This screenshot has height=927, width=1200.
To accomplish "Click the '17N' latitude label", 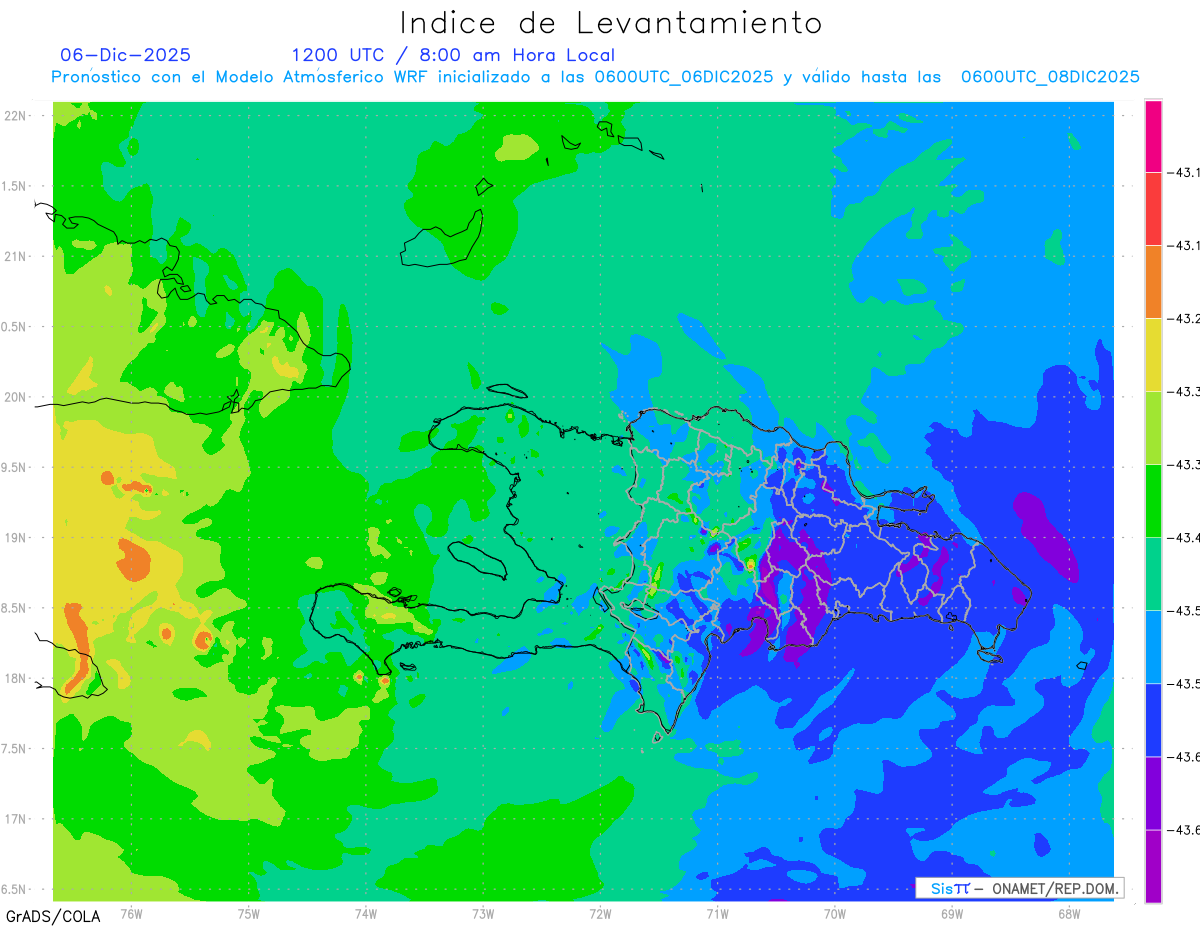I will point(17,819).
